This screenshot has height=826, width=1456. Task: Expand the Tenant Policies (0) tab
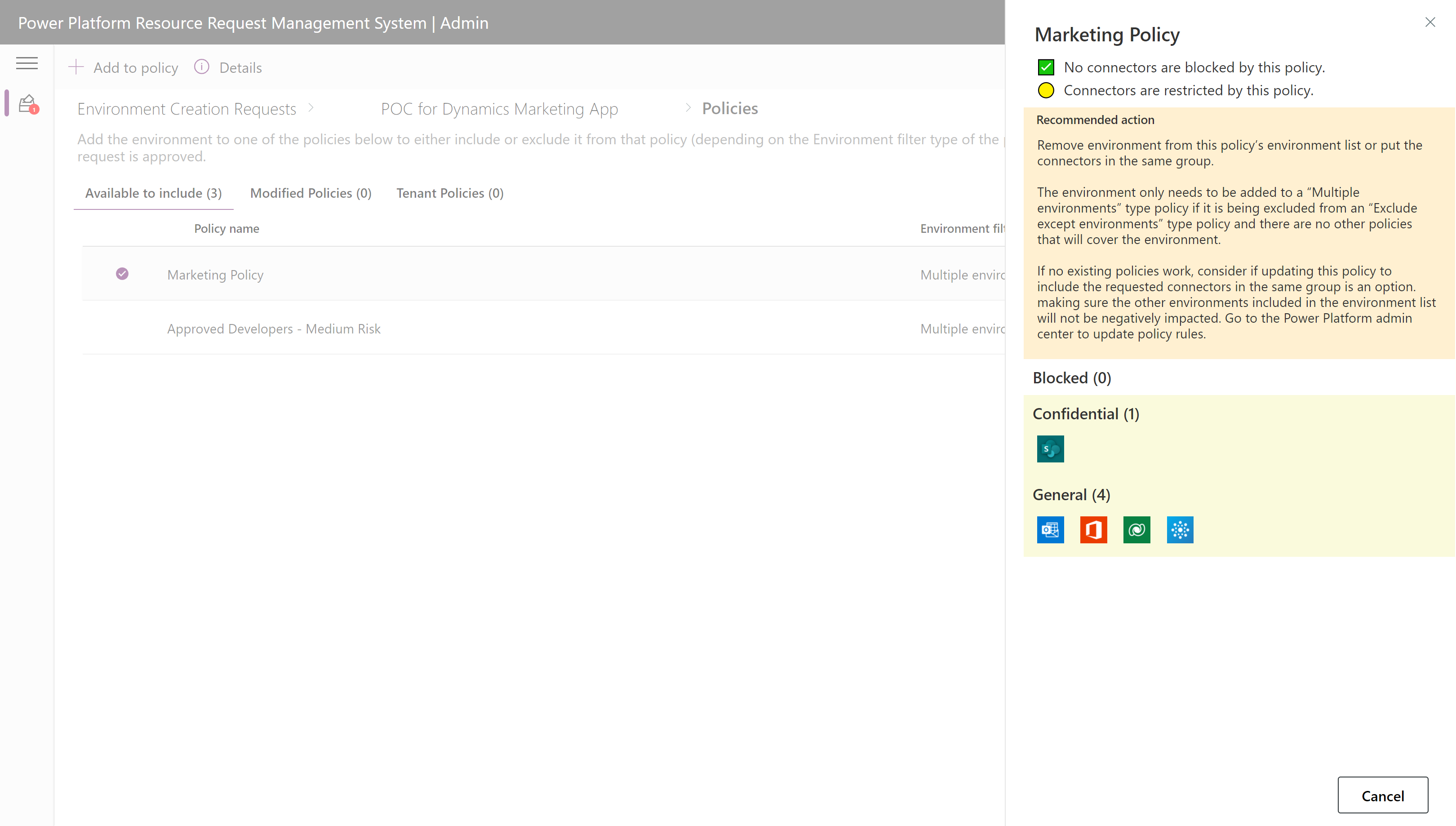coord(450,192)
